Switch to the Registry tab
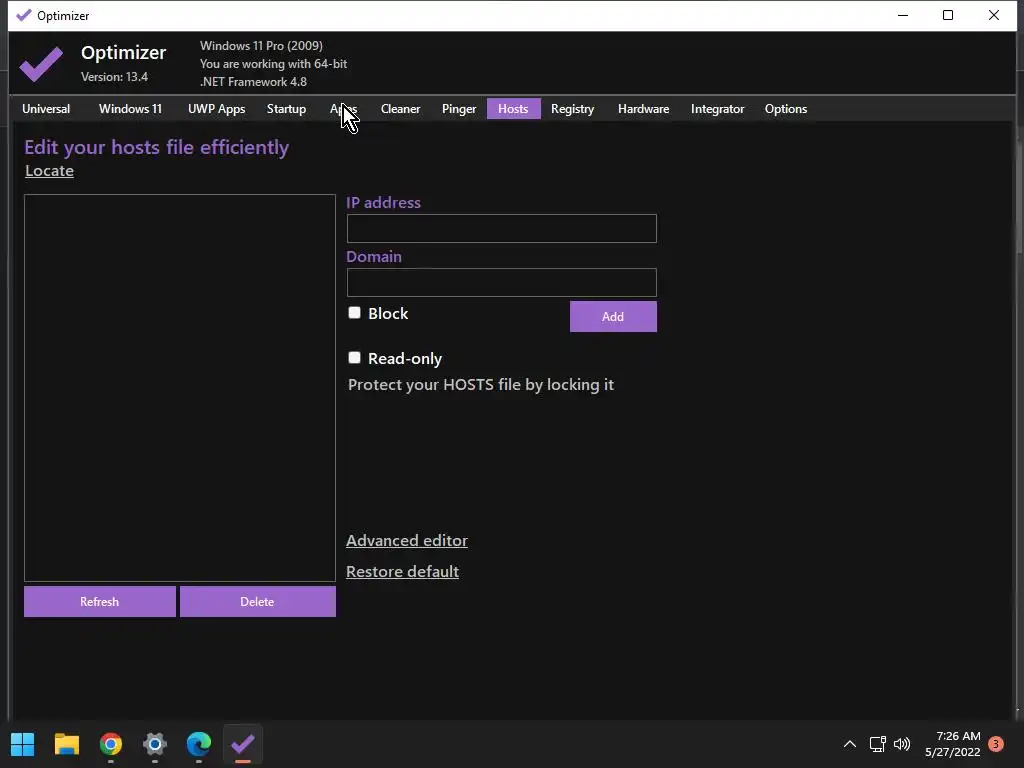Image resolution: width=1024 pixels, height=768 pixels. tap(573, 109)
